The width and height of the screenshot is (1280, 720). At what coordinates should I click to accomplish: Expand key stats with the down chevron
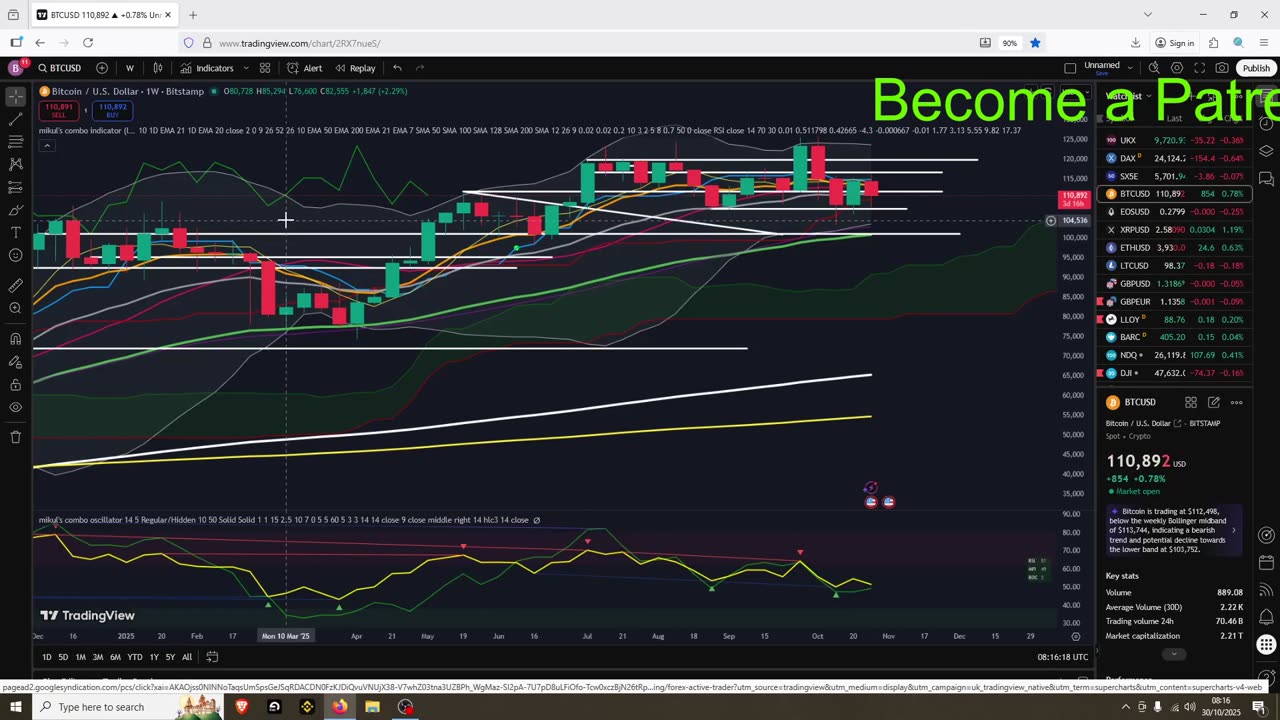tap(1174, 654)
